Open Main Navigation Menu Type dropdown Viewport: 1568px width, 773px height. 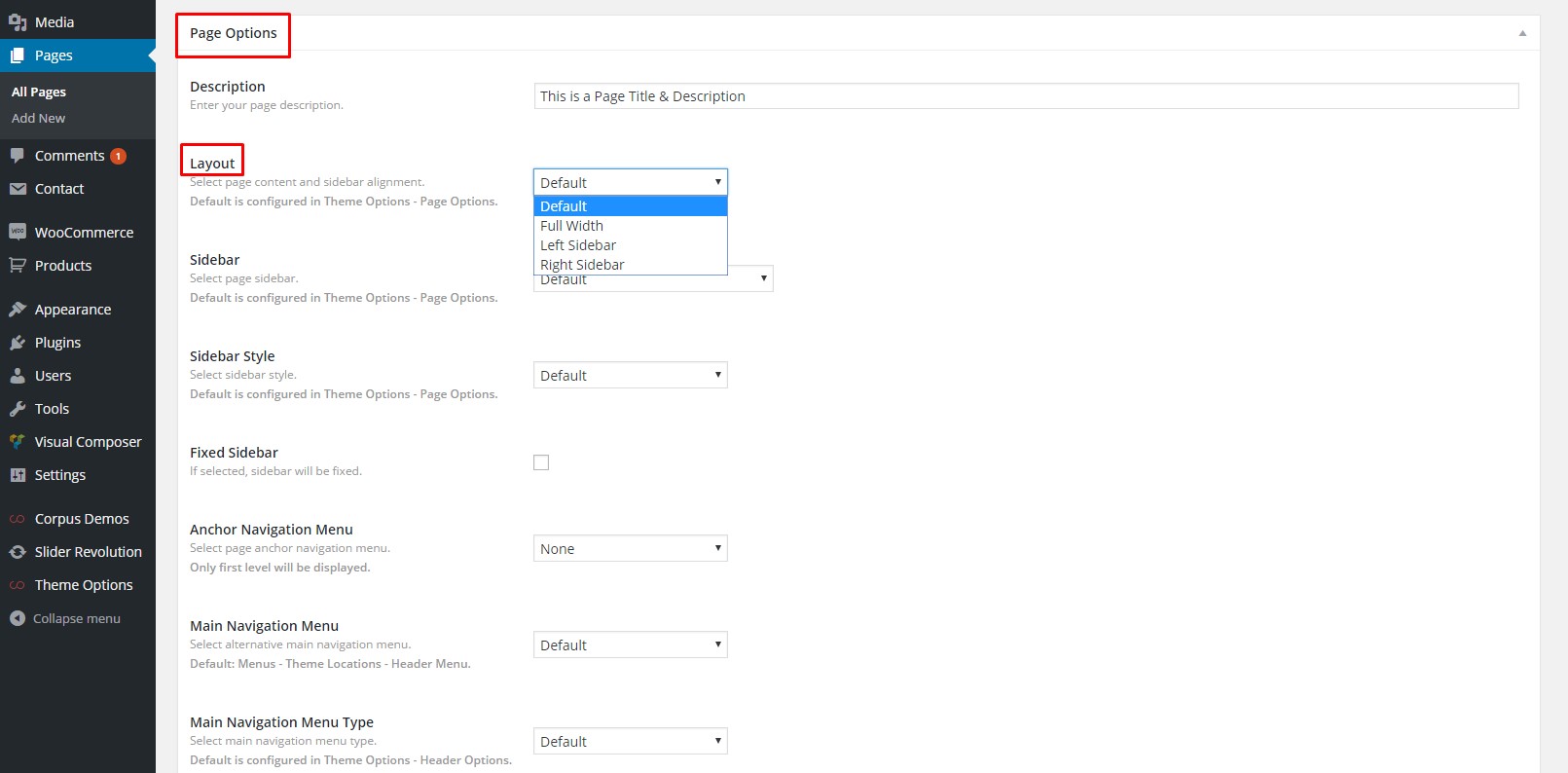631,741
